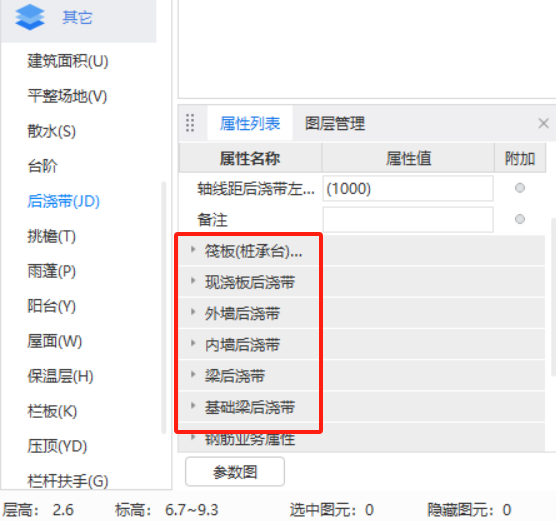Click the 其它 layers category icon
This screenshot has height=521, width=556.
(x=30, y=17)
